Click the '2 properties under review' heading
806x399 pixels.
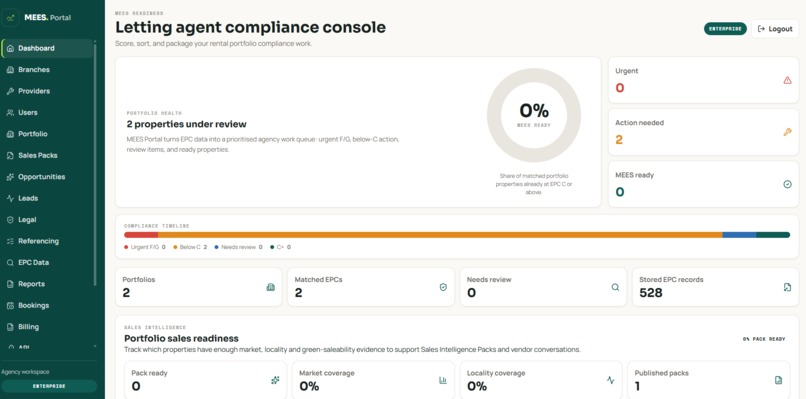[187, 124]
